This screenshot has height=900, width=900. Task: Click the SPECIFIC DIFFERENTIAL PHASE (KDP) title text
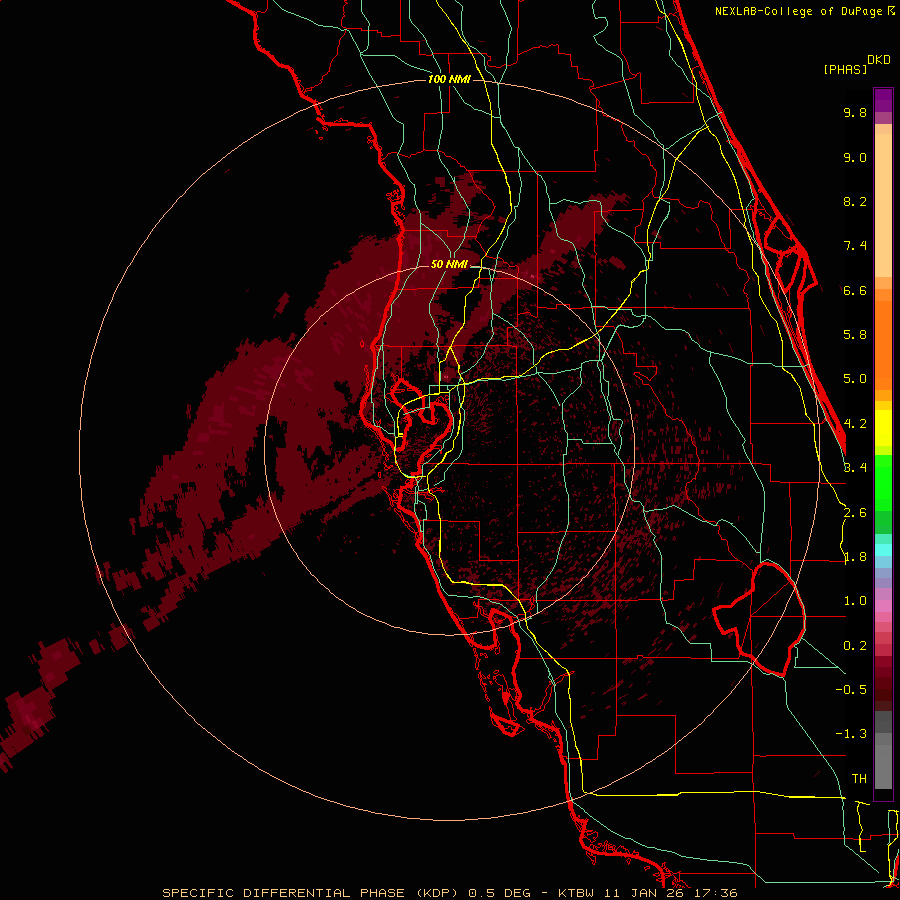point(311,893)
